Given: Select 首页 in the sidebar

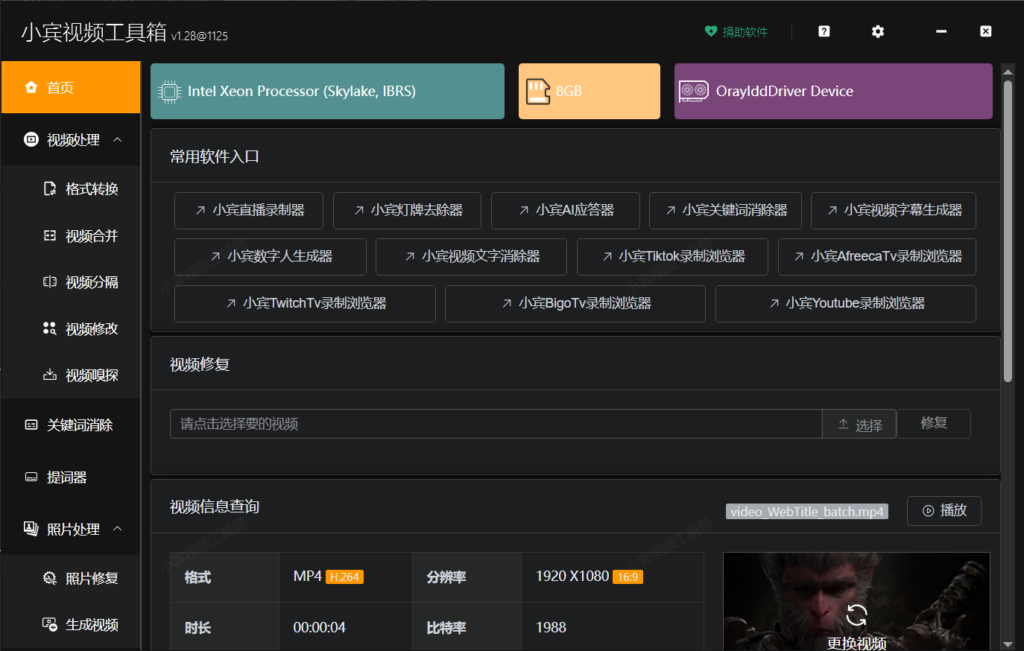Looking at the screenshot, I should tap(70, 88).
